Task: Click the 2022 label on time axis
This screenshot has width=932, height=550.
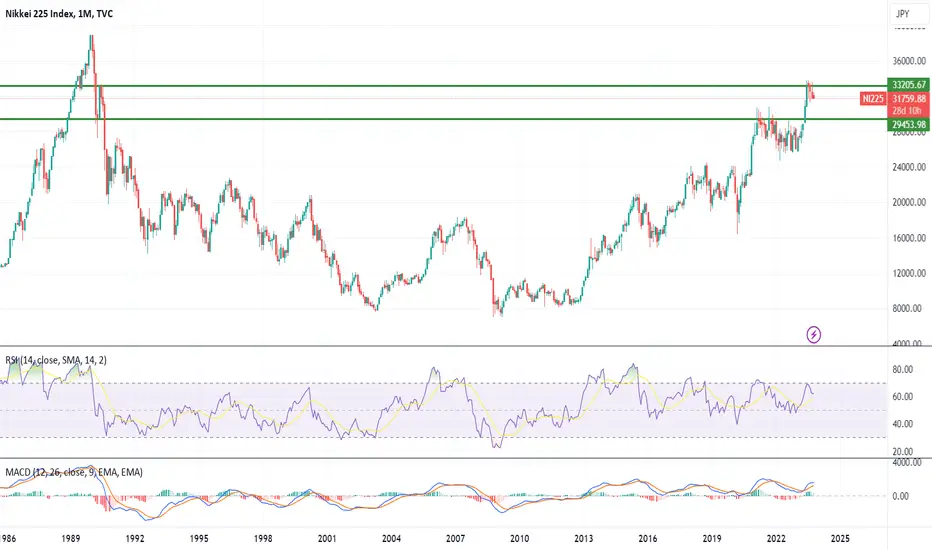Action: tap(776, 539)
